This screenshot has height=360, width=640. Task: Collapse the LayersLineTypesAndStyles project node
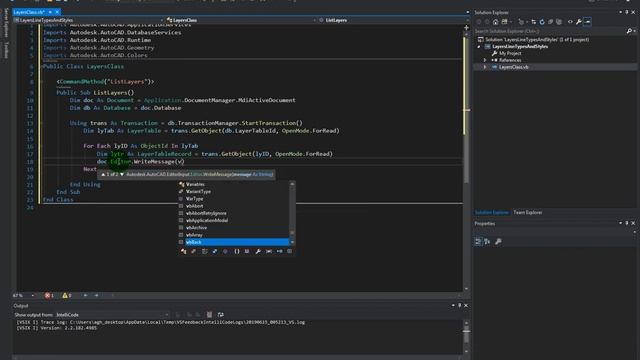click(x=479, y=47)
